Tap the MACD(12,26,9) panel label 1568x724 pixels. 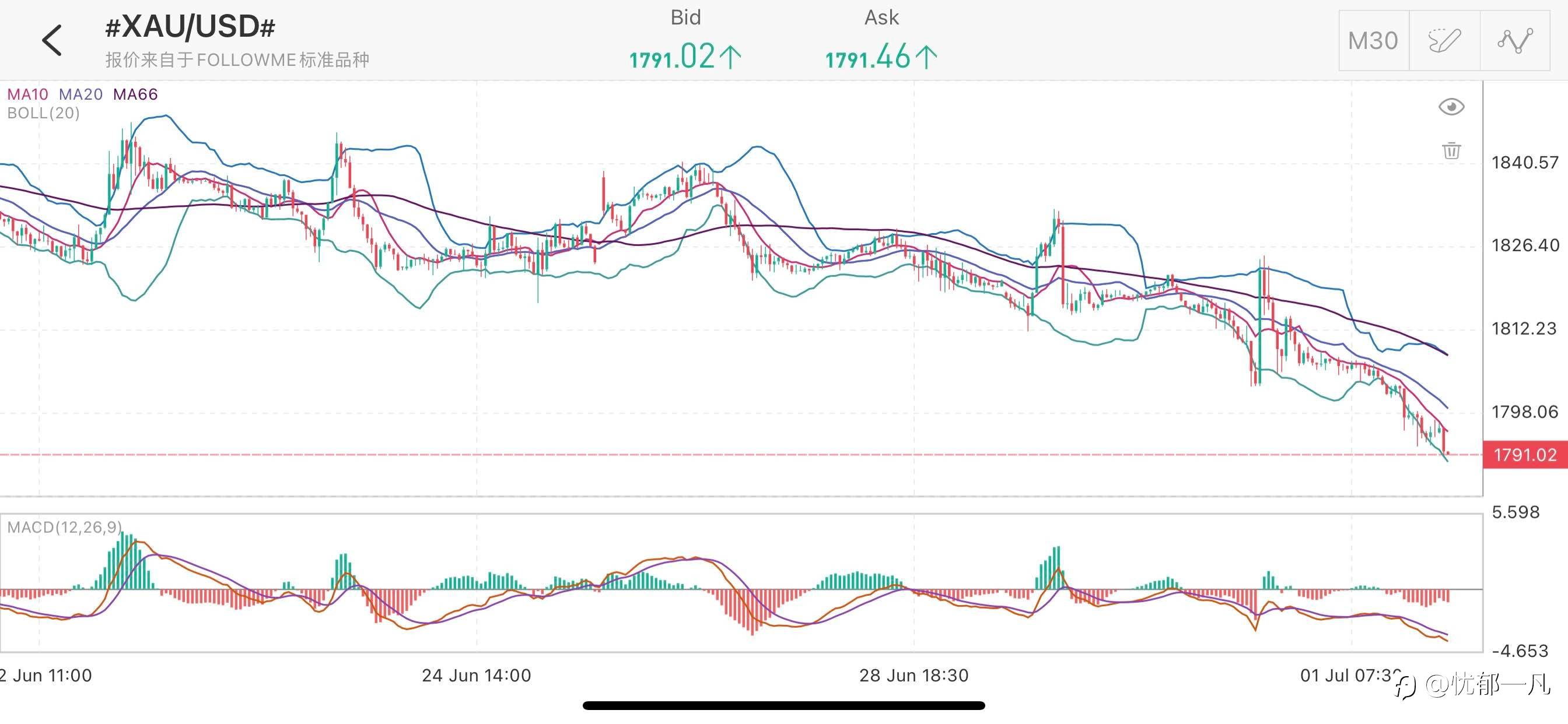[x=64, y=527]
